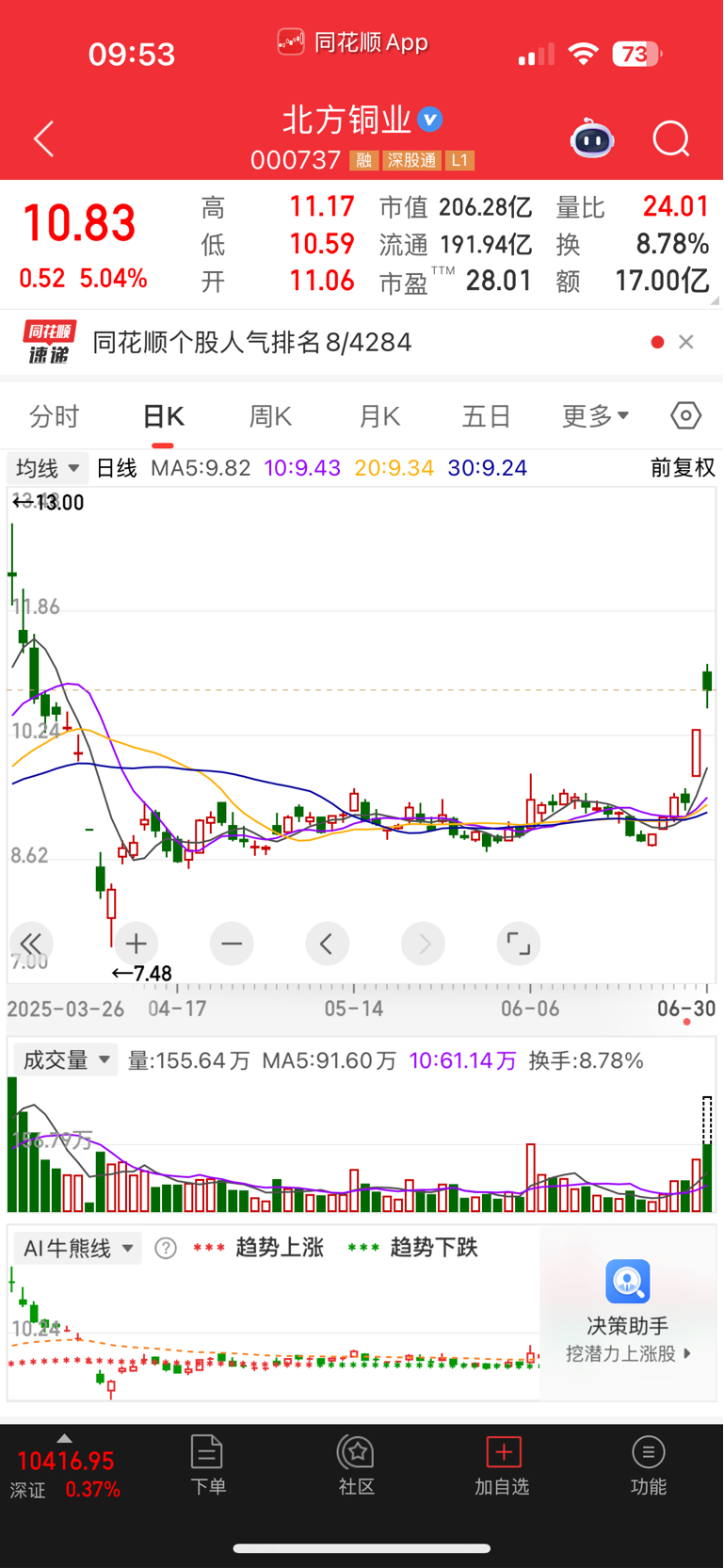Open stock search magnifier icon

pos(671,139)
